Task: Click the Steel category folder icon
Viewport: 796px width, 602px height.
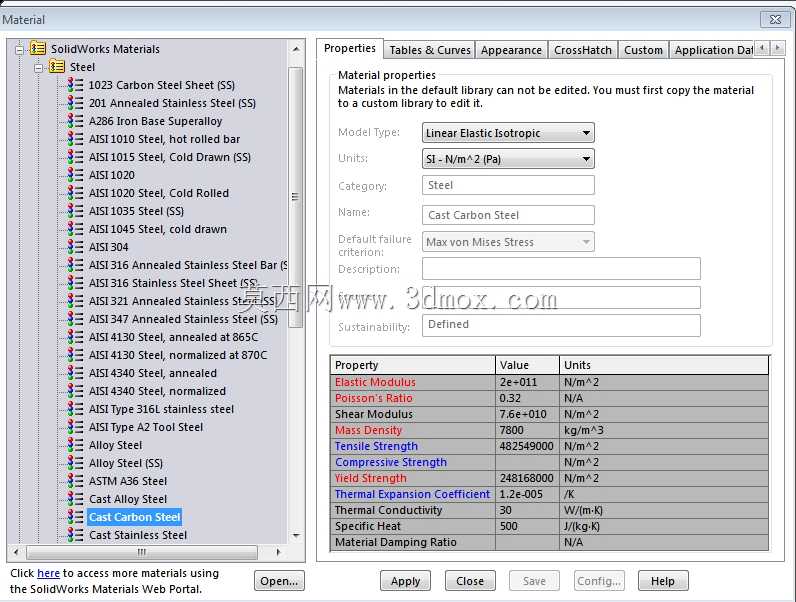Action: pos(56,66)
